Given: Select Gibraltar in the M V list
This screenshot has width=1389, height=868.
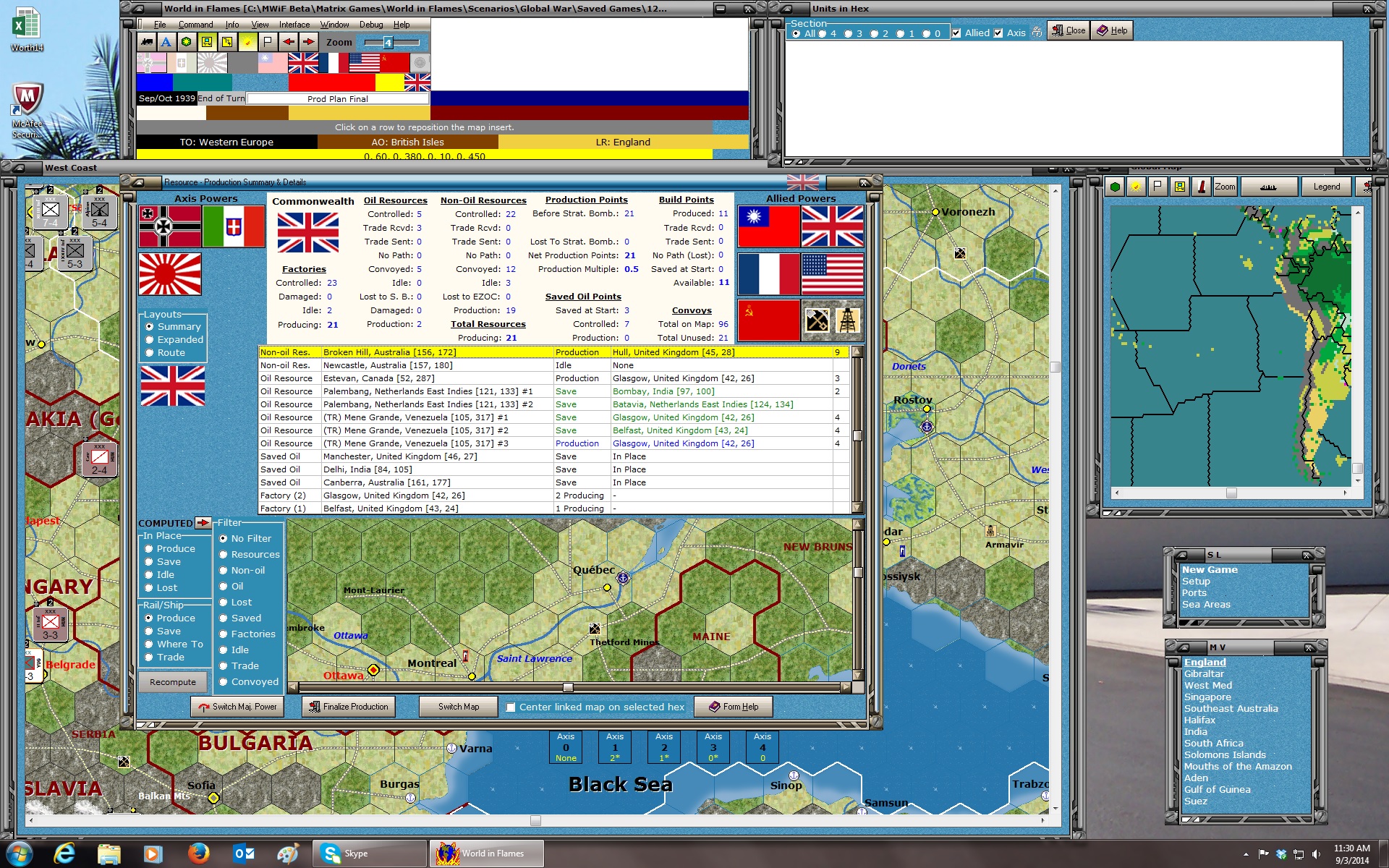Looking at the screenshot, I should coord(1204,674).
